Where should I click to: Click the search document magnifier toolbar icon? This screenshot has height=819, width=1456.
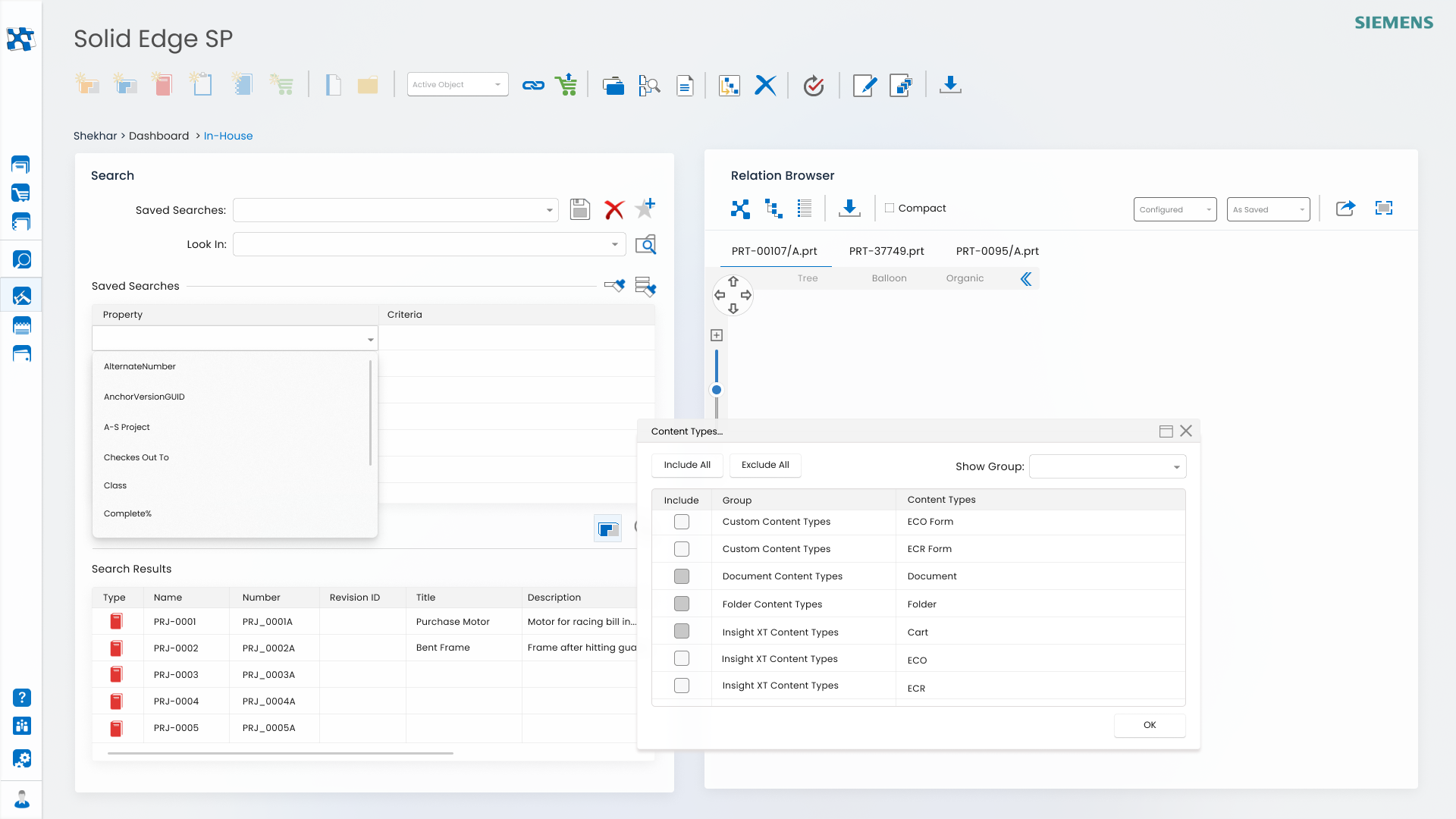point(649,85)
